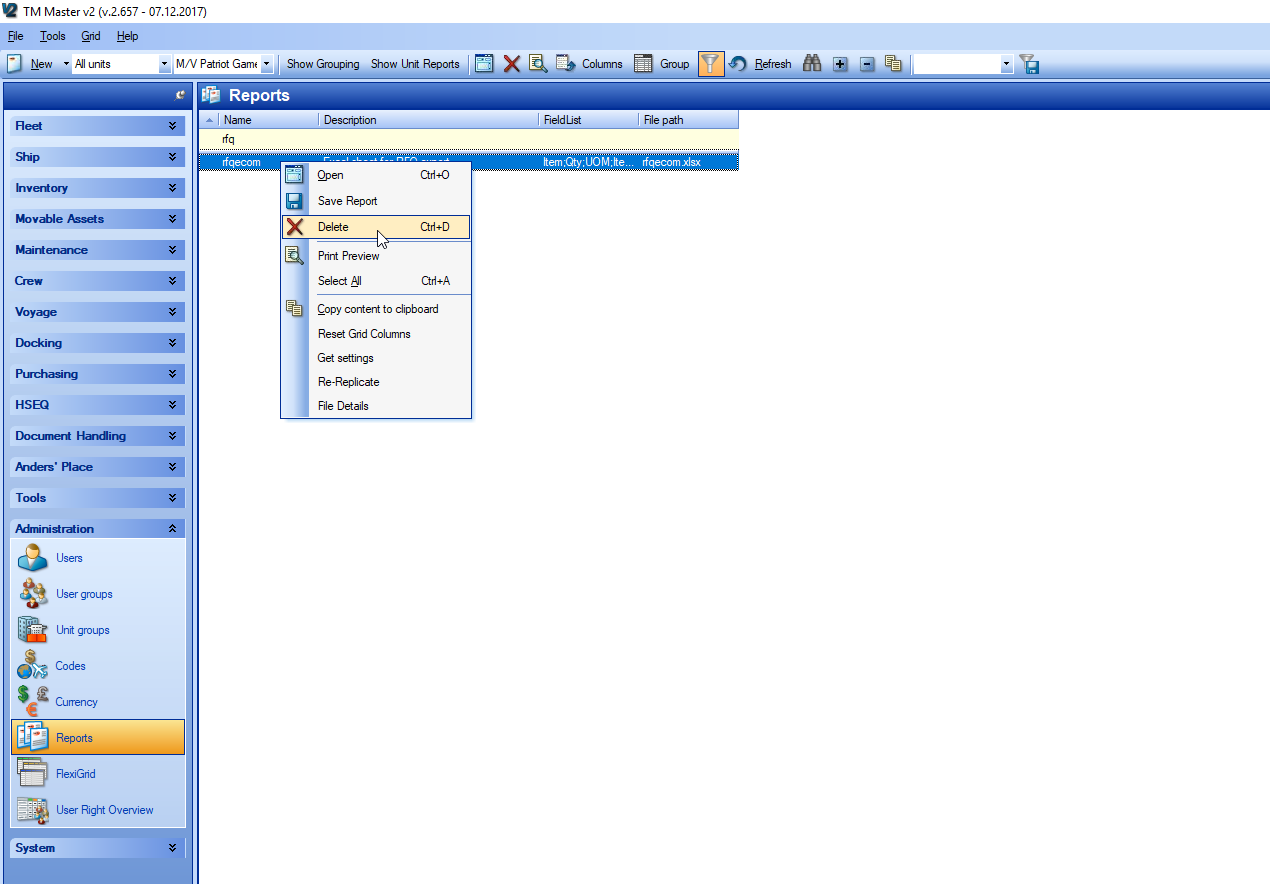Click the Description column header
The height and width of the screenshot is (884, 1270).
coord(428,120)
